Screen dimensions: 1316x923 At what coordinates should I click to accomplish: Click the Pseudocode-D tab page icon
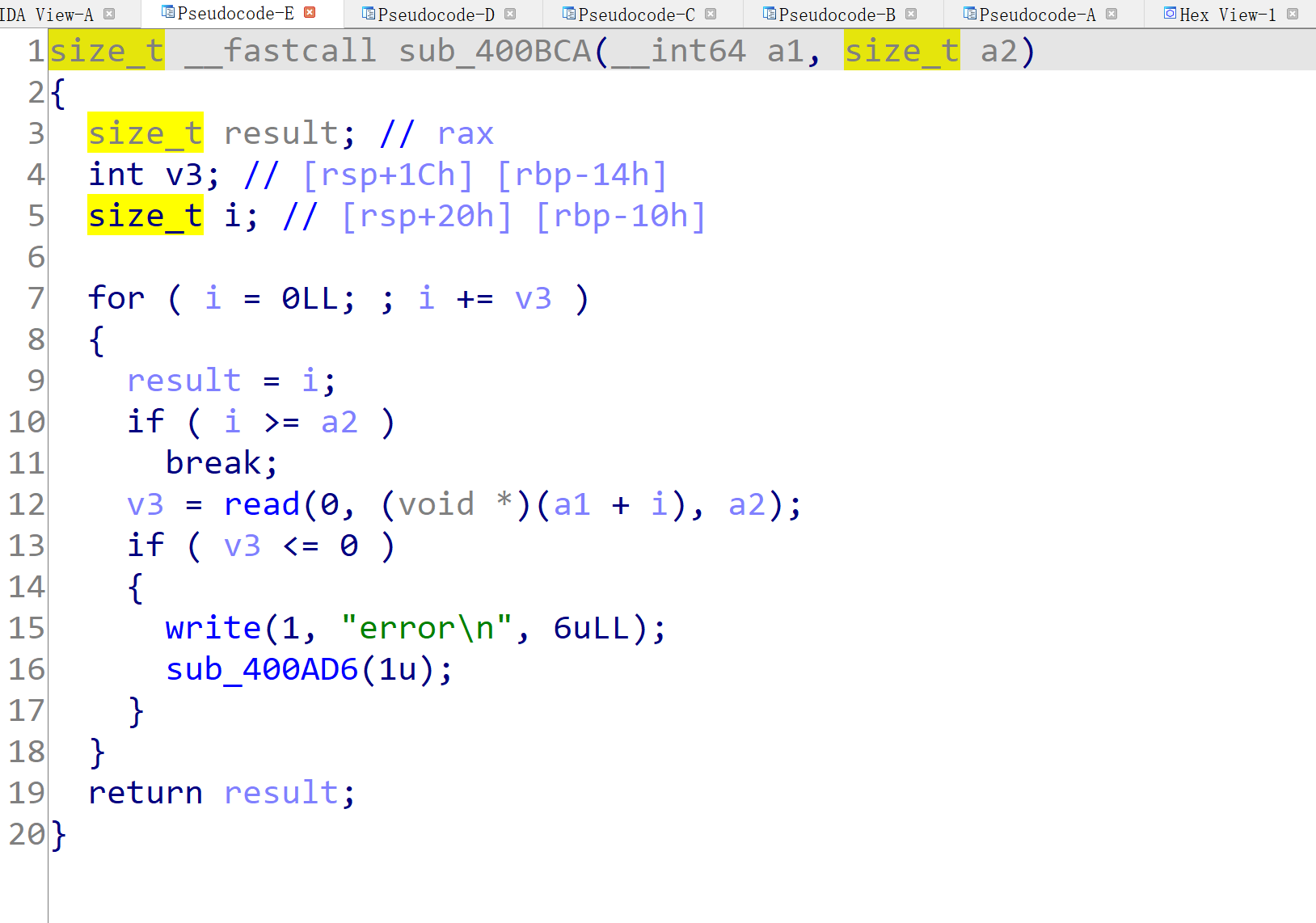click(369, 14)
